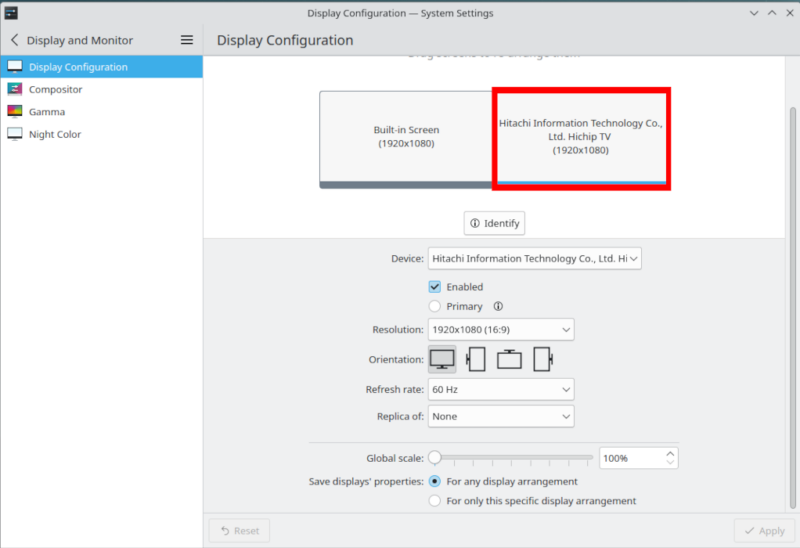Open the Replica of dropdown
800x548 pixels.
click(x=501, y=416)
